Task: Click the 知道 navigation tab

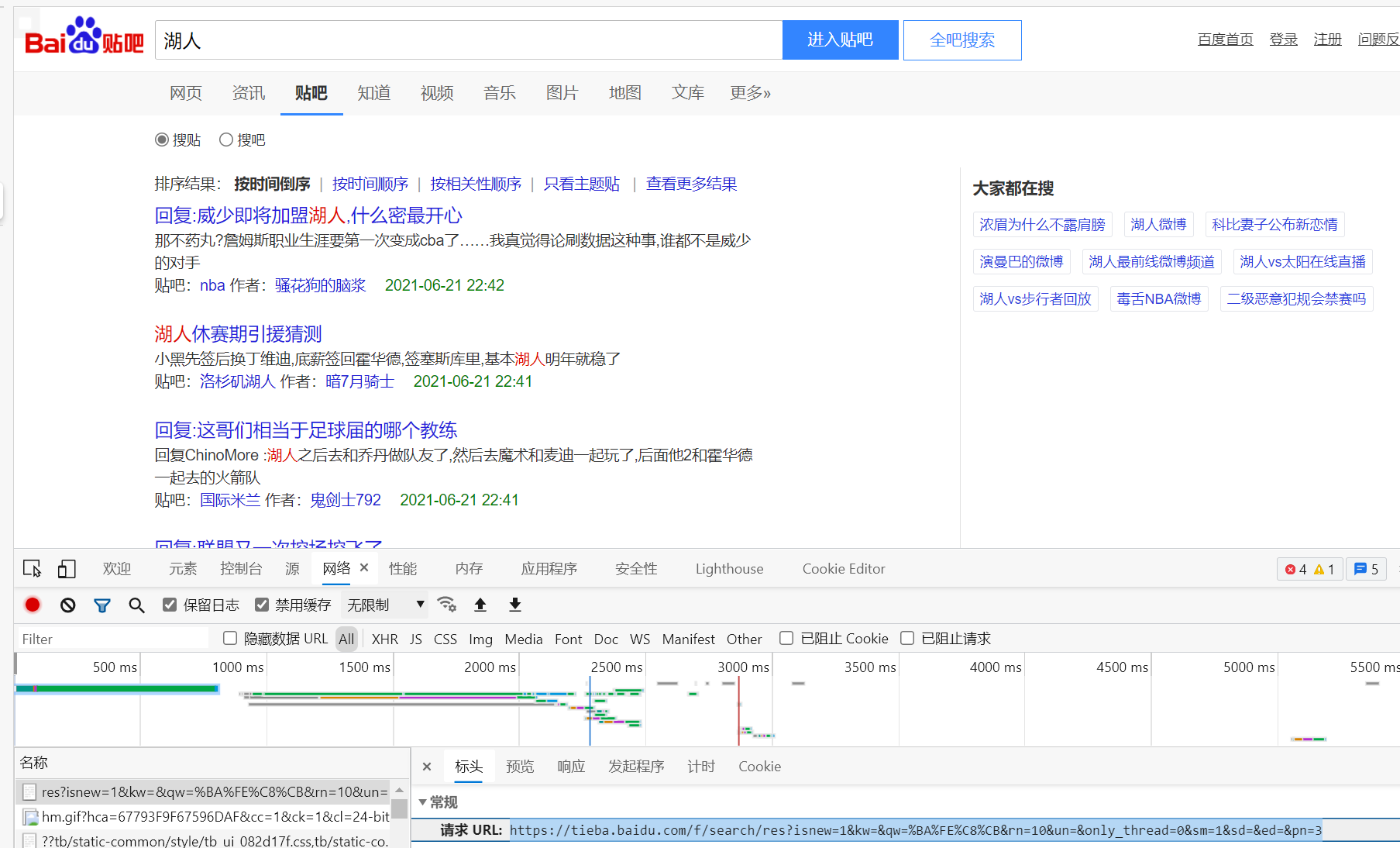Action: coord(374,93)
